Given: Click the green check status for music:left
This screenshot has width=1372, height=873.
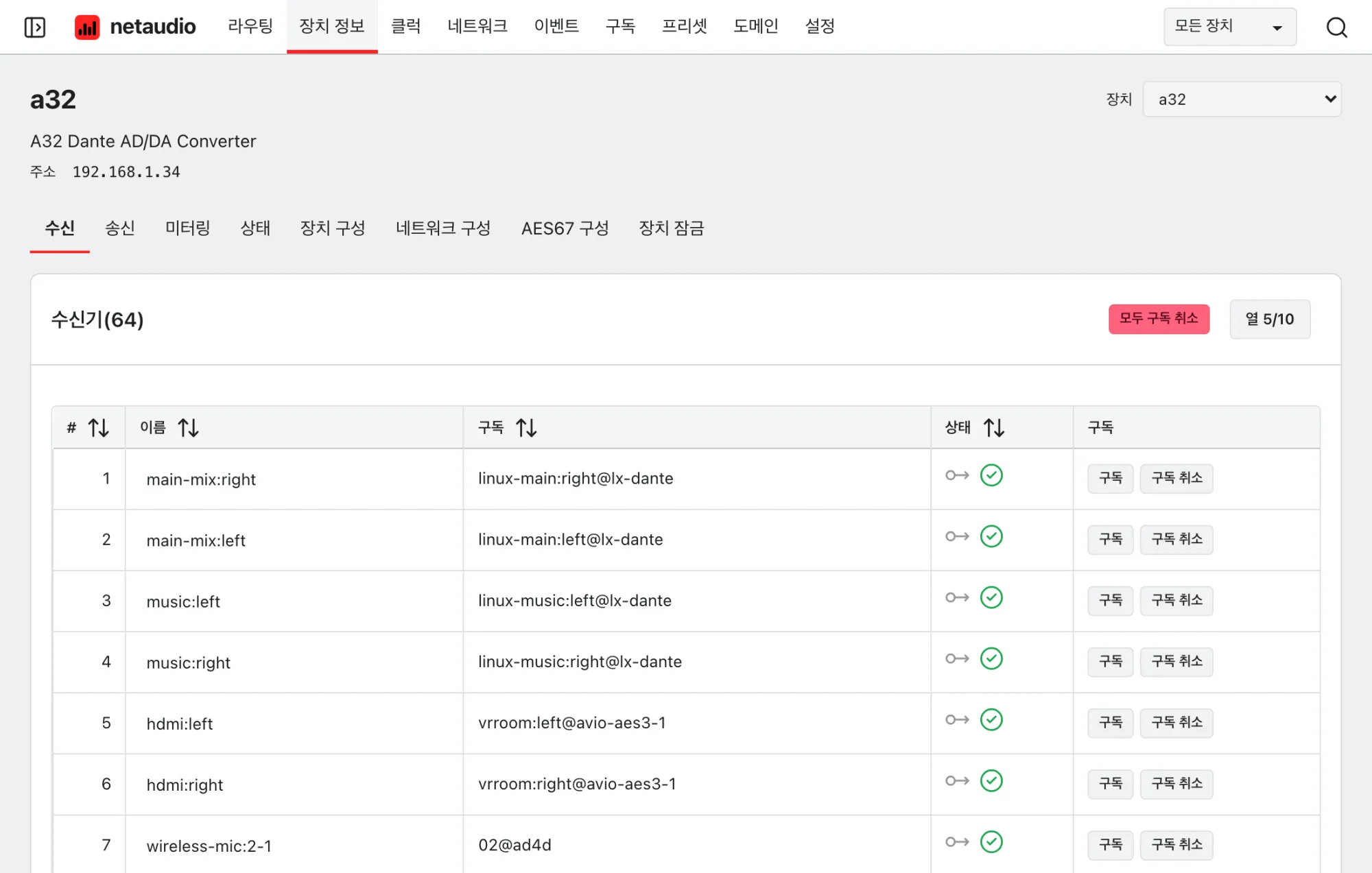Looking at the screenshot, I should (991, 597).
